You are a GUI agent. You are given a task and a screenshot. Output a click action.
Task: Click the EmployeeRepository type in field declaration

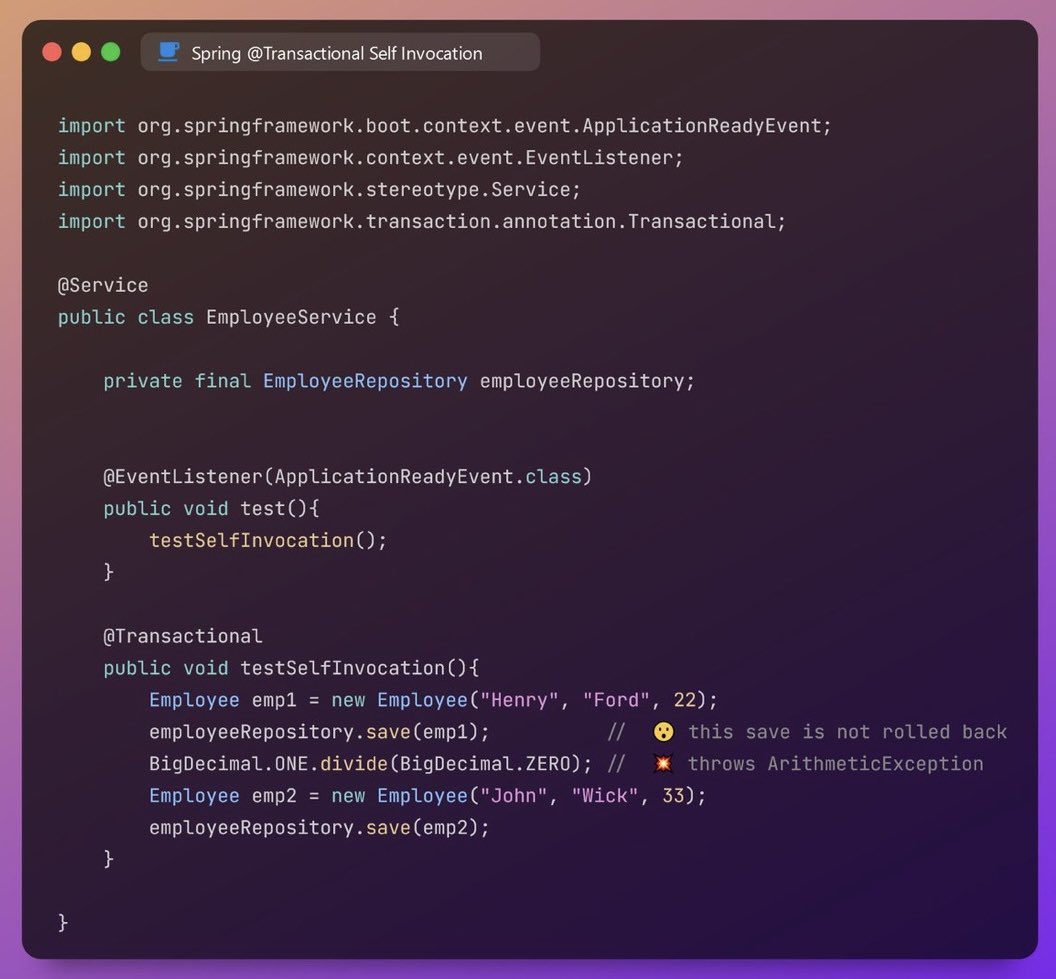click(x=365, y=381)
